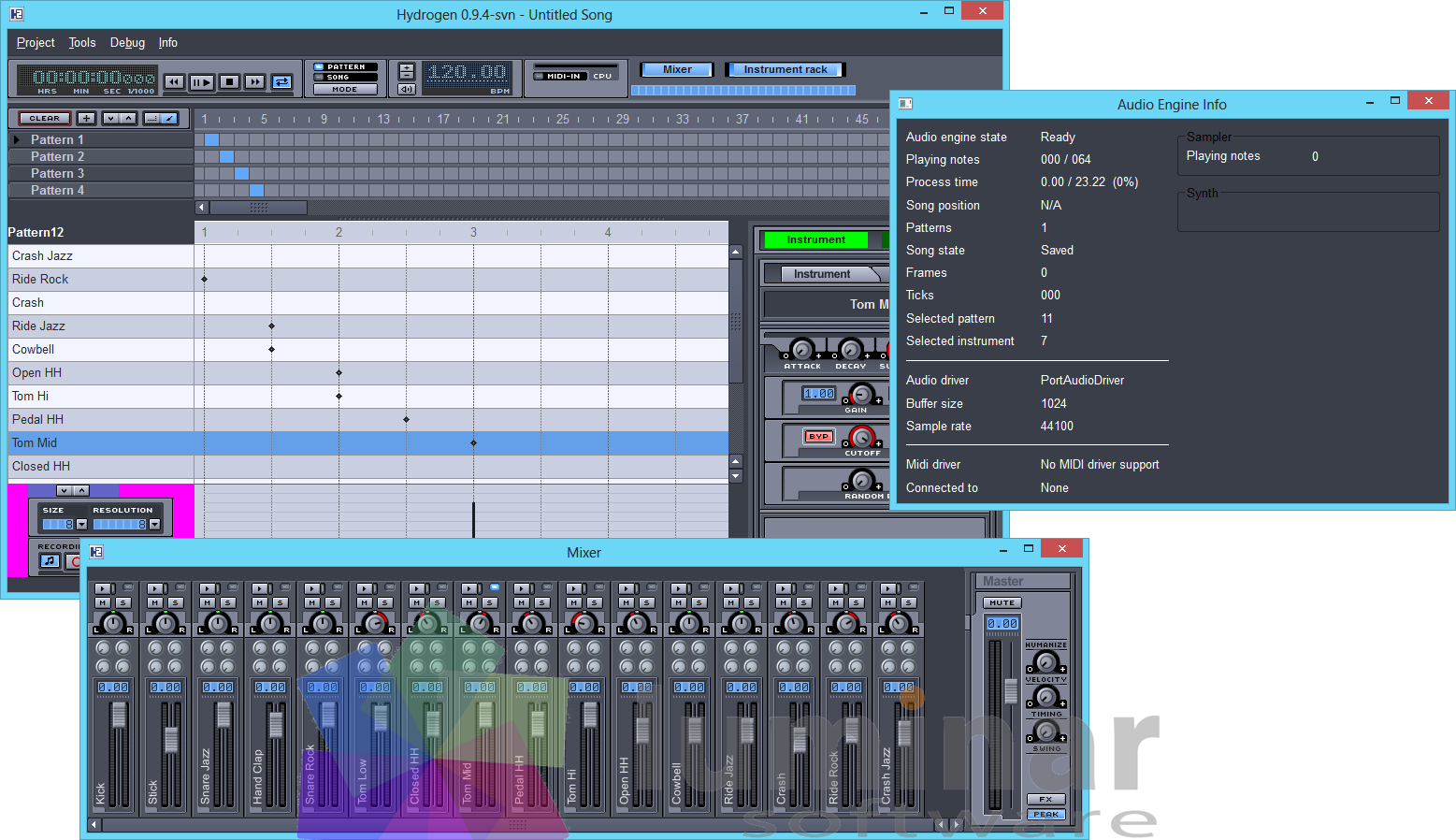Open the Tools menu
This screenshot has width=1456, height=840.
pos(81,42)
